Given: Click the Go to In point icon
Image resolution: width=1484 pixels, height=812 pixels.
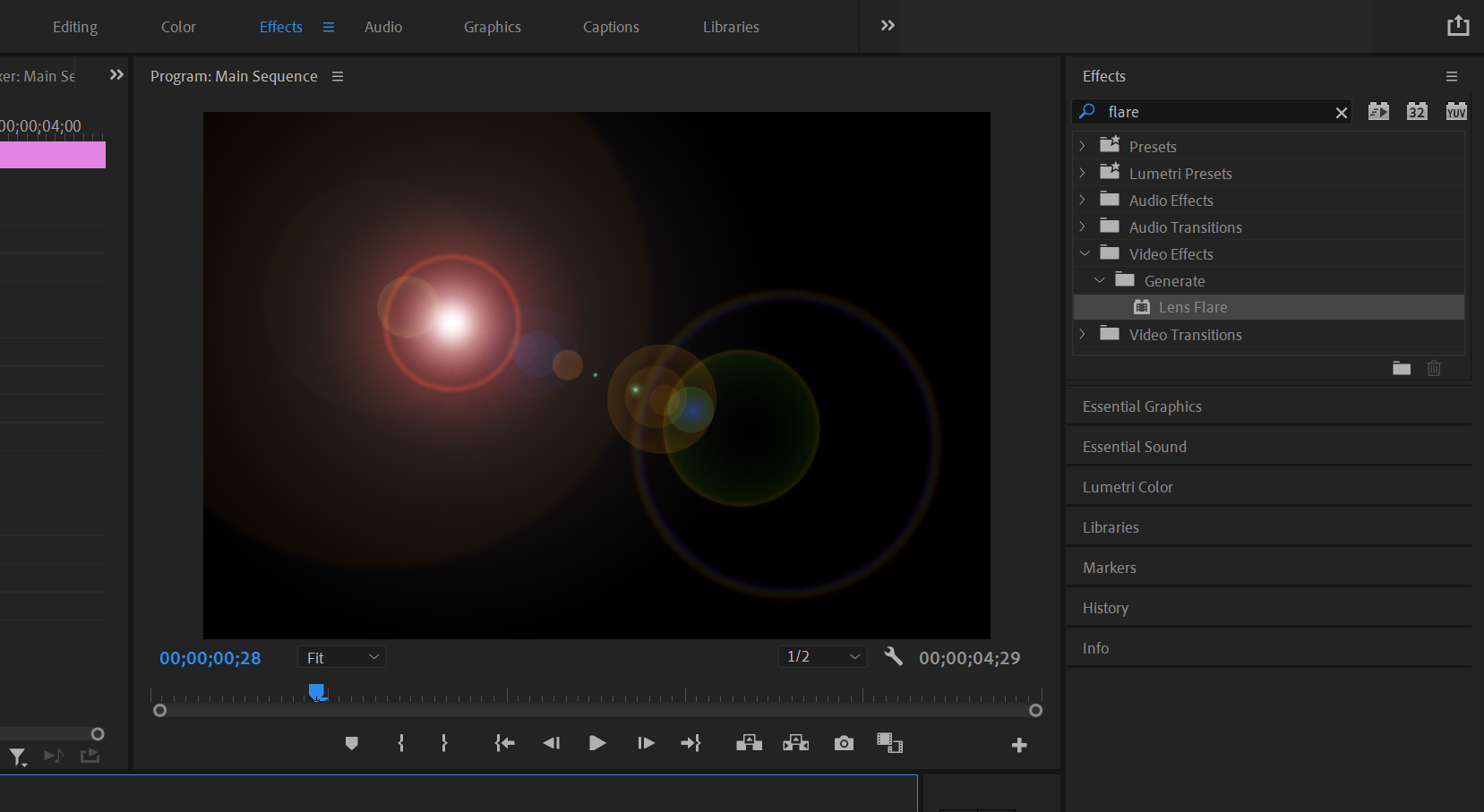Looking at the screenshot, I should click(504, 743).
